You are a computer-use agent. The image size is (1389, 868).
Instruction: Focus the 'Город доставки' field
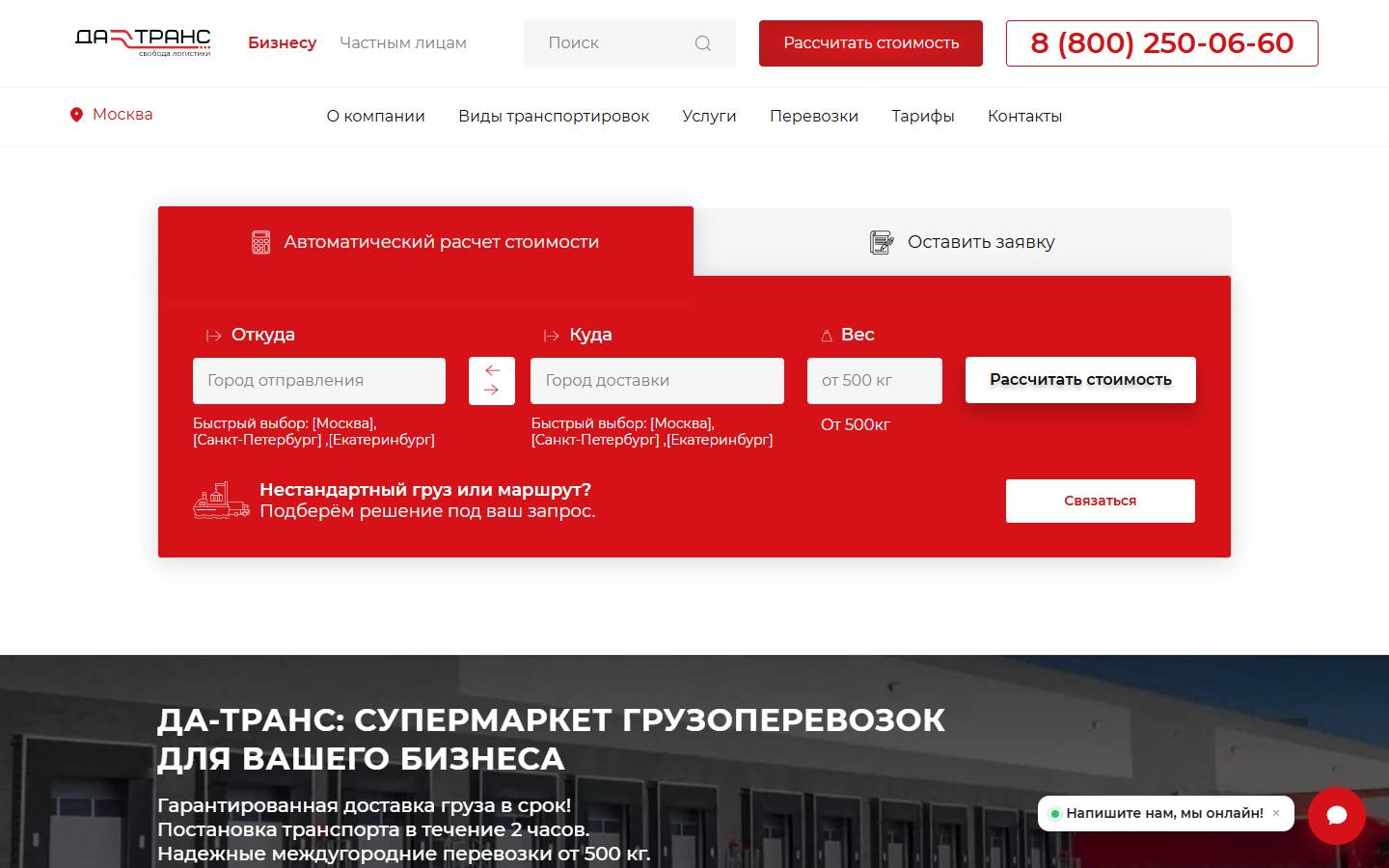click(x=657, y=381)
